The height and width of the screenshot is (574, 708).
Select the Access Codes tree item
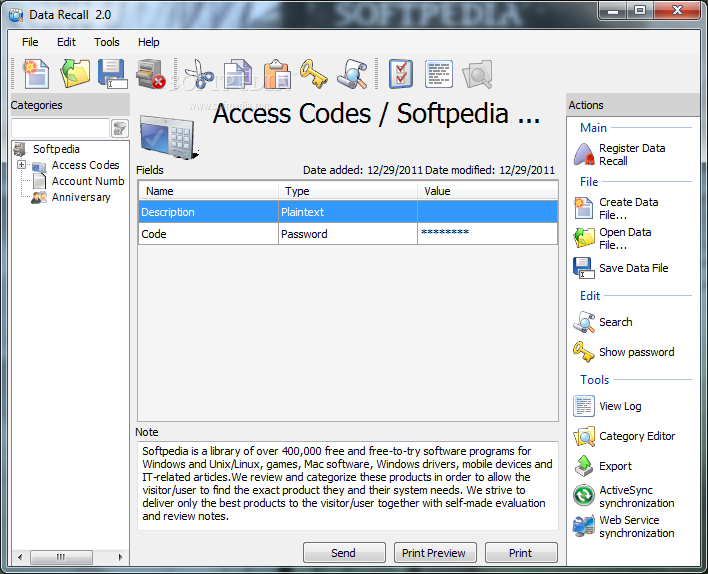tap(85, 165)
